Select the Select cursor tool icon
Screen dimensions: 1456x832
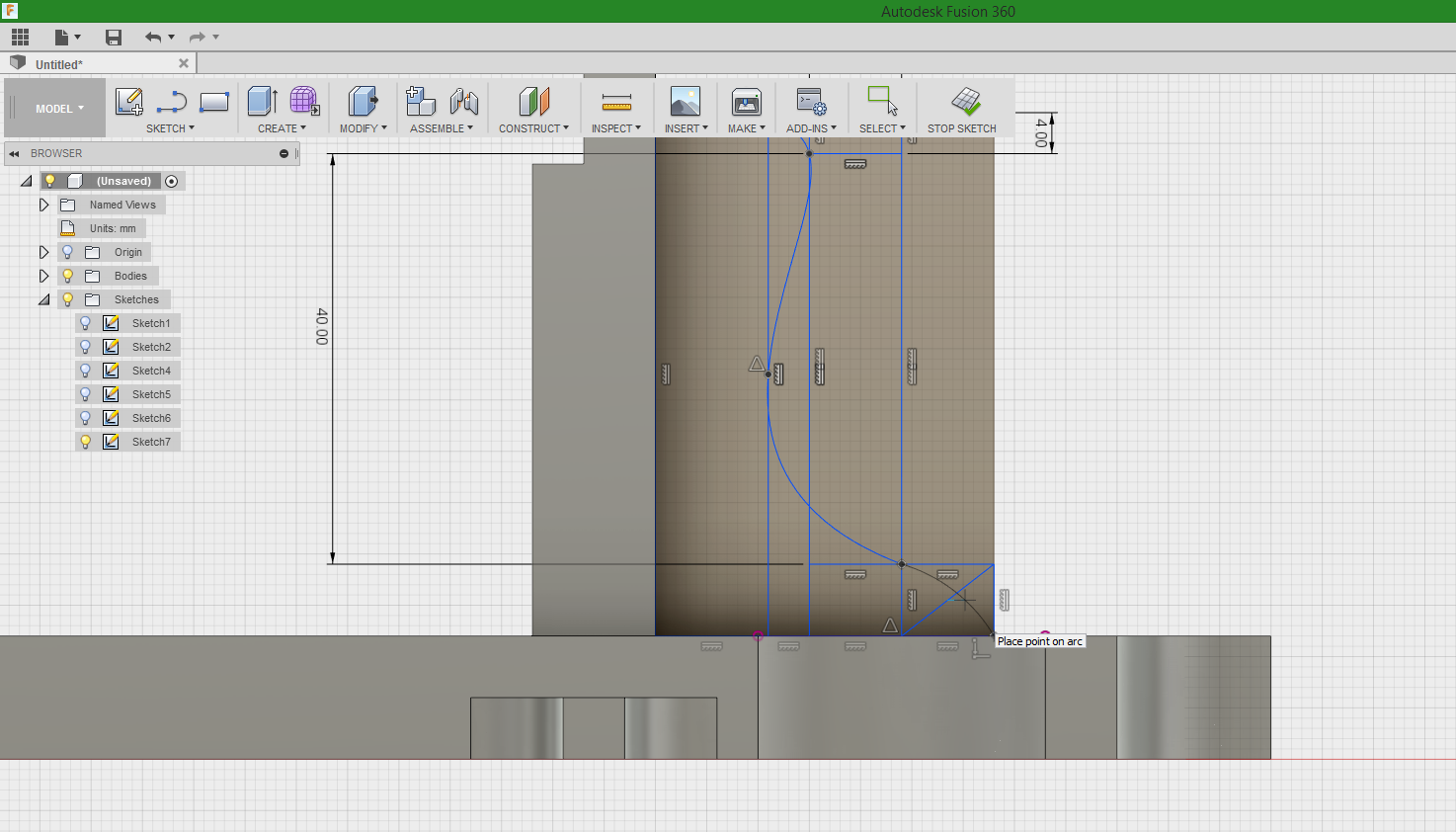(882, 100)
